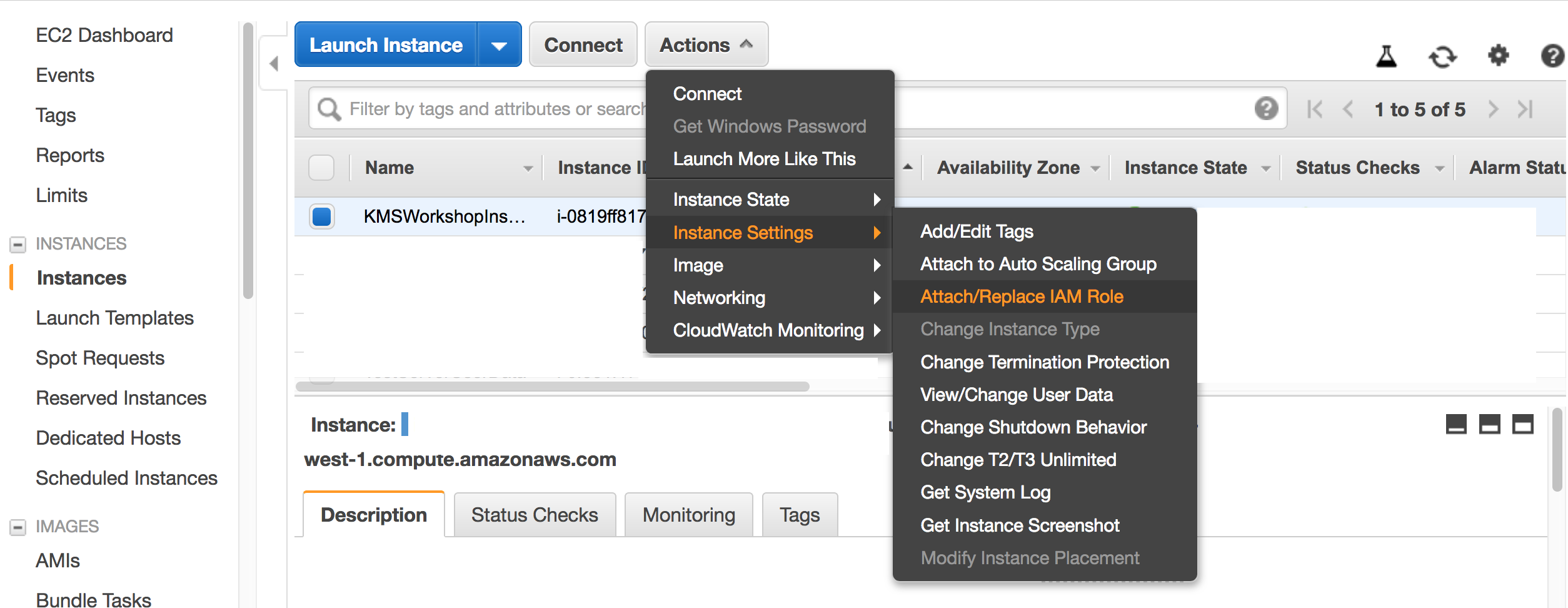This screenshot has height=608, width=1568.
Task: Open the settings gear icon
Action: point(1498,56)
